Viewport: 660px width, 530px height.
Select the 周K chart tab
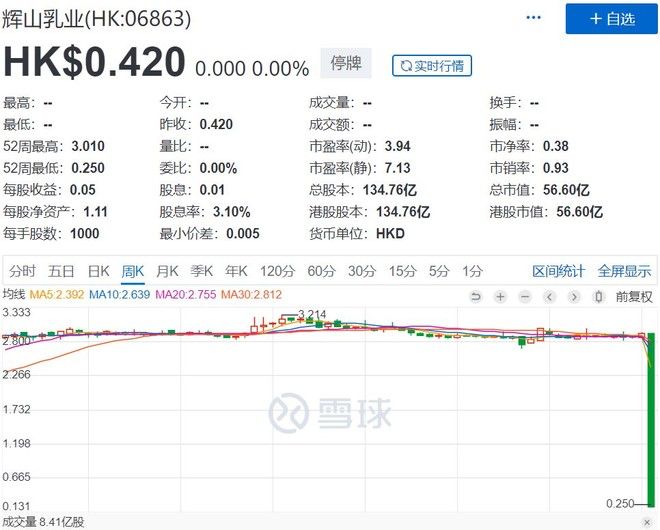click(133, 271)
